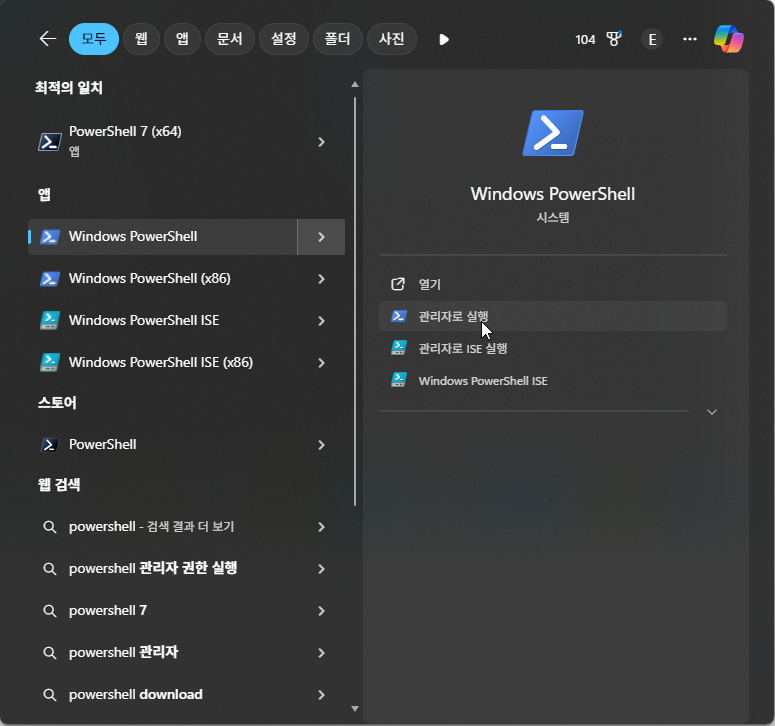Click the search icon for powershell 7

pos(49,611)
